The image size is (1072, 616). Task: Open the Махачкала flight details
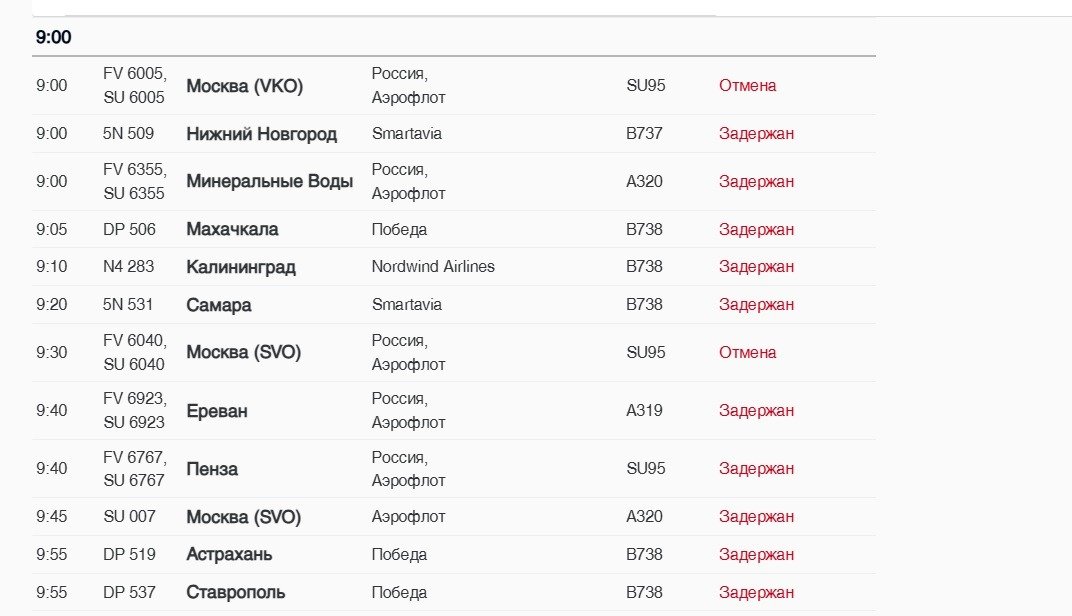232,230
